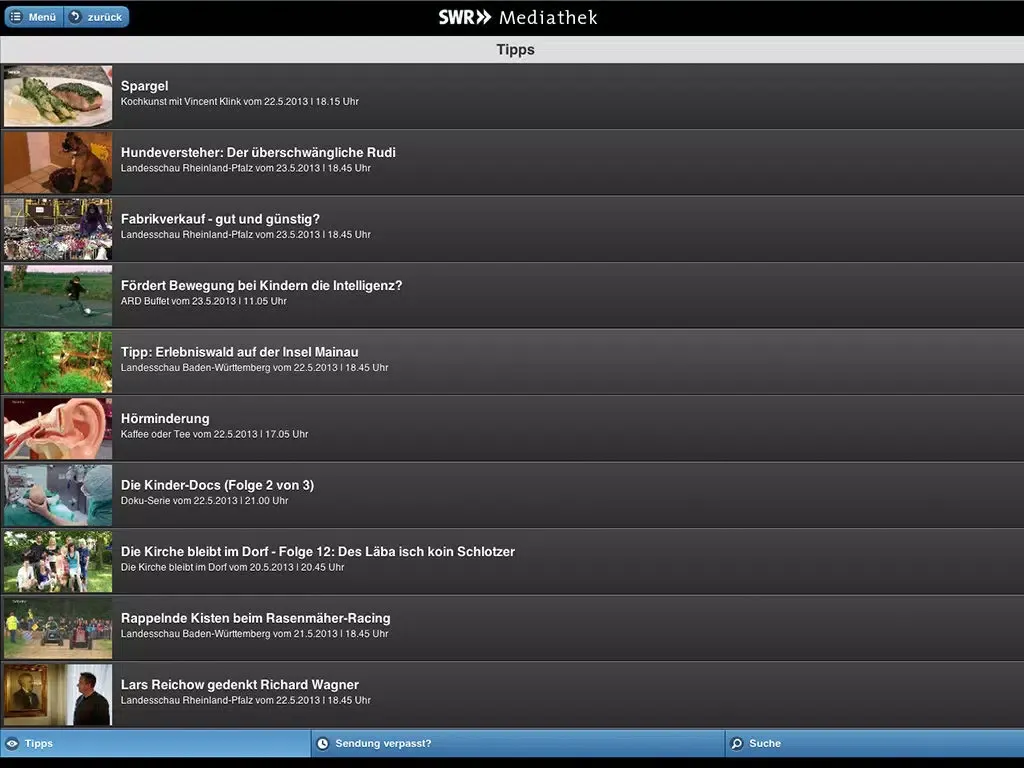Select 'Die Kirche bleibt im Dorf - Folge 12' title

coord(318,552)
